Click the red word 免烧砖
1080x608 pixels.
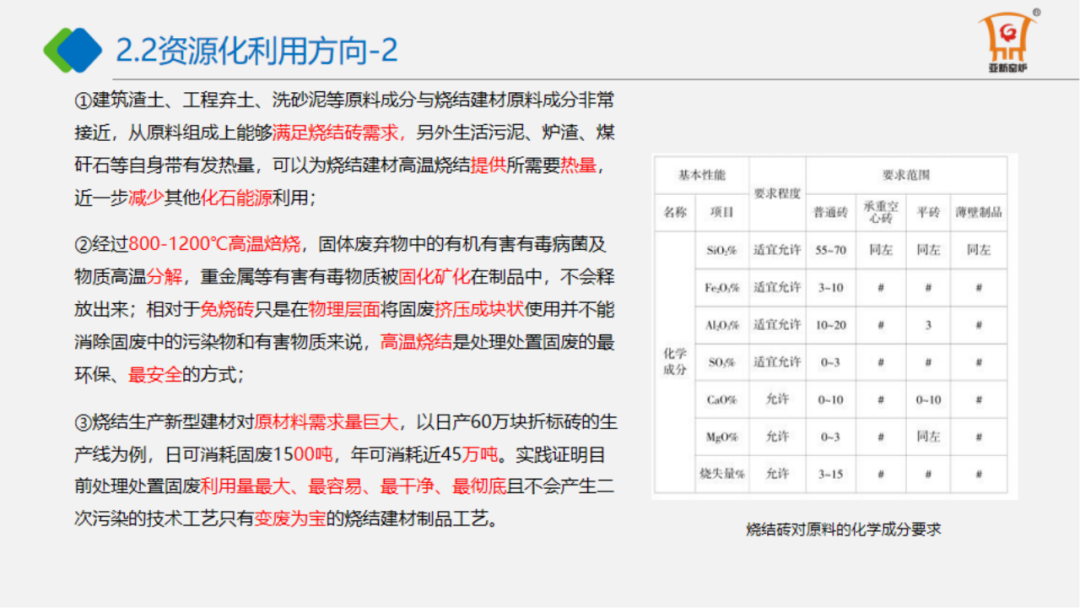(229, 310)
